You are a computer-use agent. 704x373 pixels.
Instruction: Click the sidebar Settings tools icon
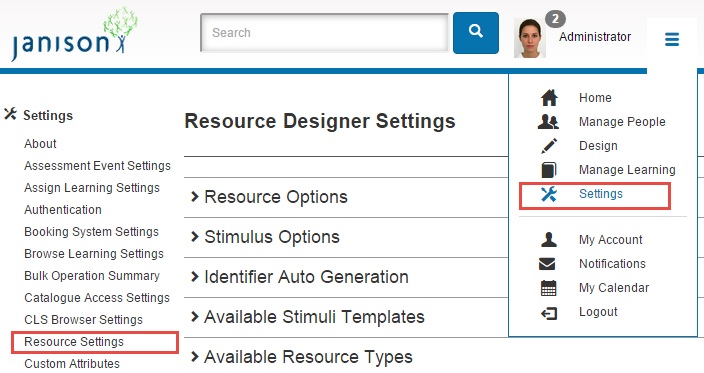[10, 114]
